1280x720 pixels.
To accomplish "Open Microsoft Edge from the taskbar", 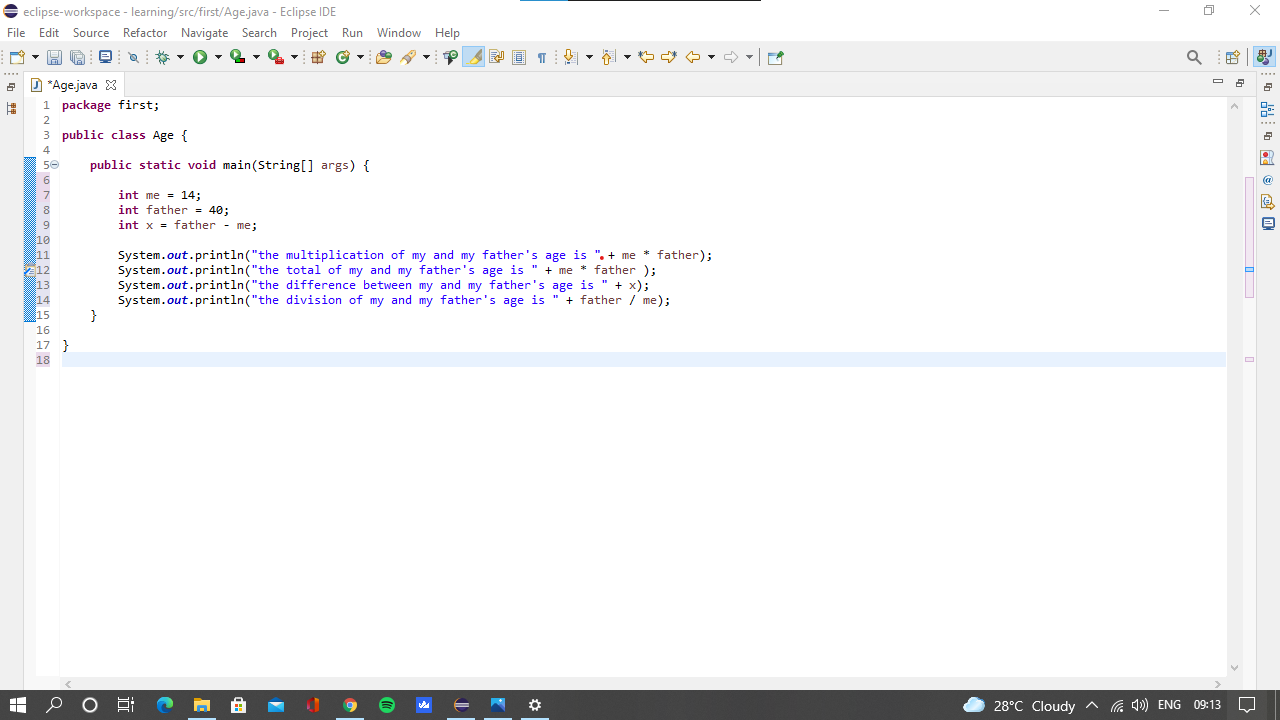I will point(165,705).
